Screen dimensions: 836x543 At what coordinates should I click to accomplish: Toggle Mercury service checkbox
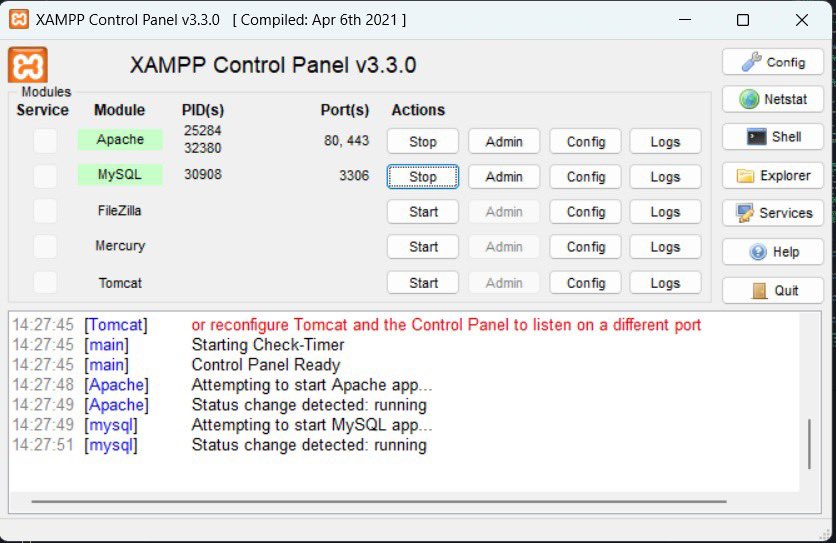45,246
